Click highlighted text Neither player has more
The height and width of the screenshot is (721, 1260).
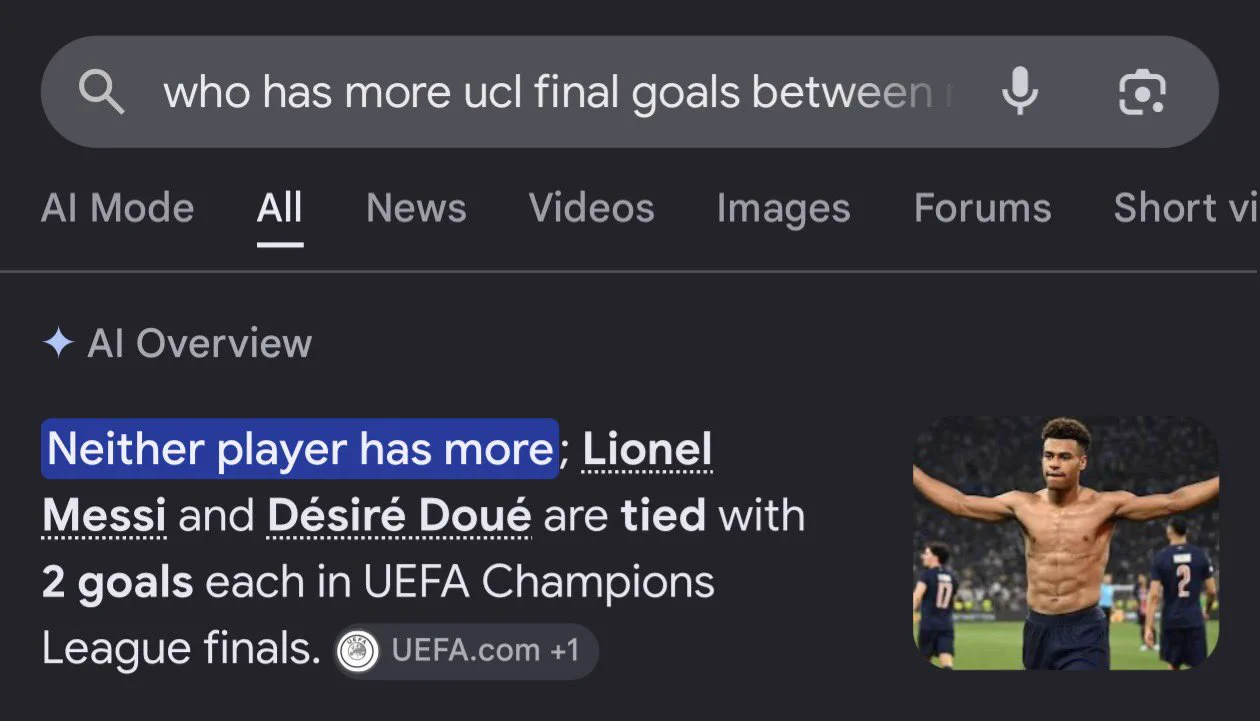(x=300, y=449)
